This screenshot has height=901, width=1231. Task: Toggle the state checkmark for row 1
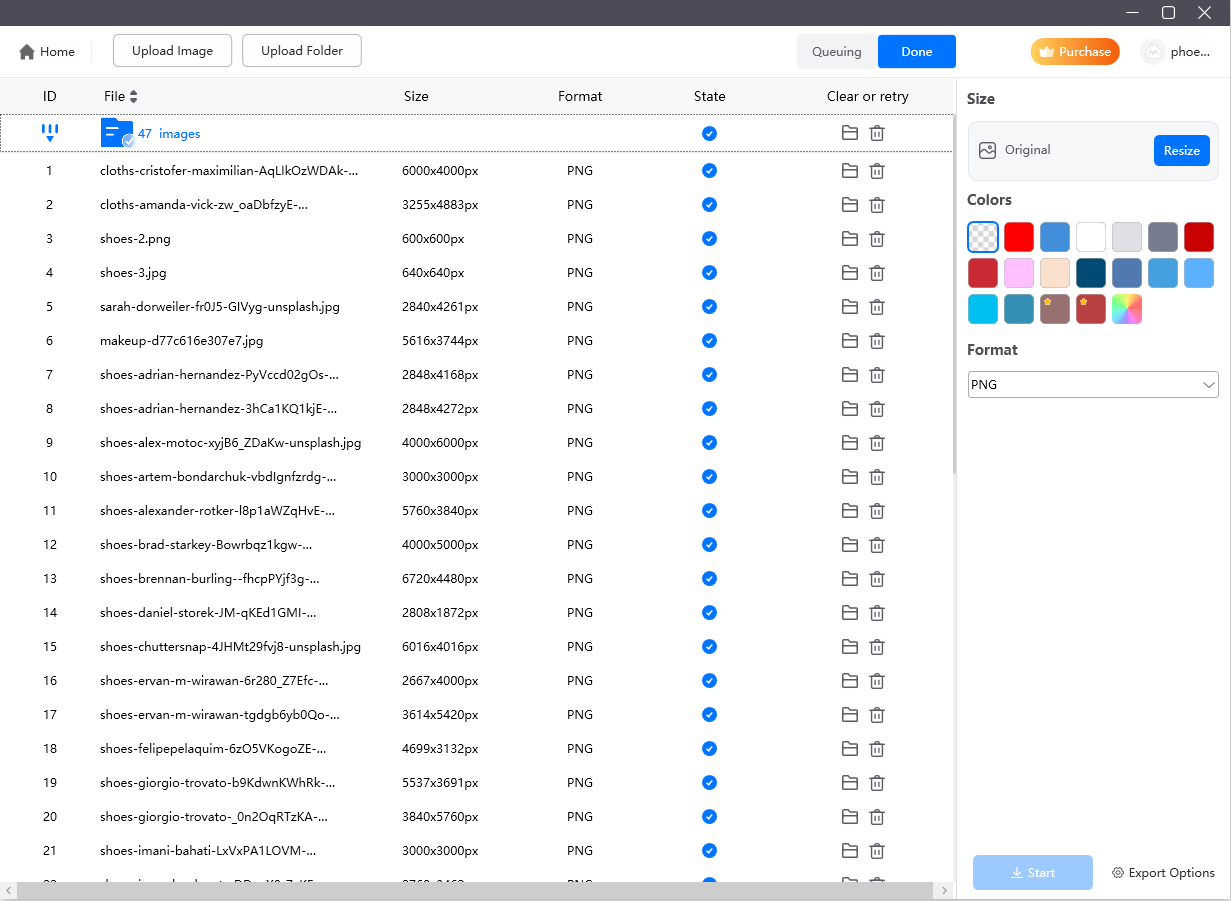(709, 171)
